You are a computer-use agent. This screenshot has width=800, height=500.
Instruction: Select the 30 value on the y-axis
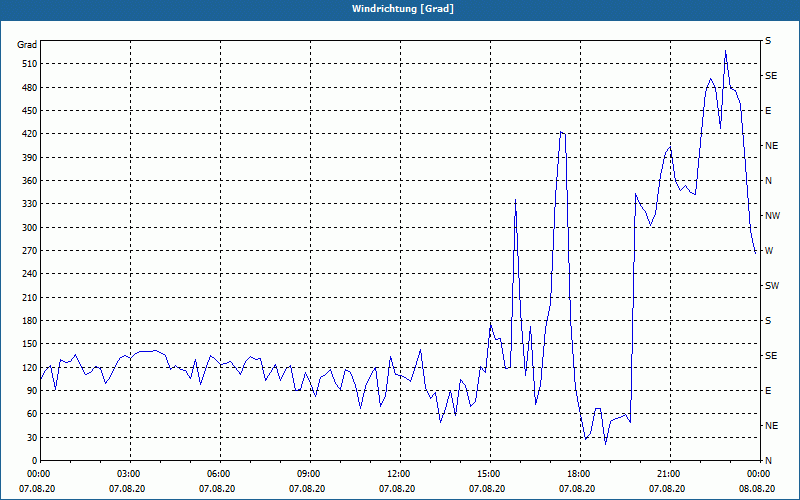30,437
